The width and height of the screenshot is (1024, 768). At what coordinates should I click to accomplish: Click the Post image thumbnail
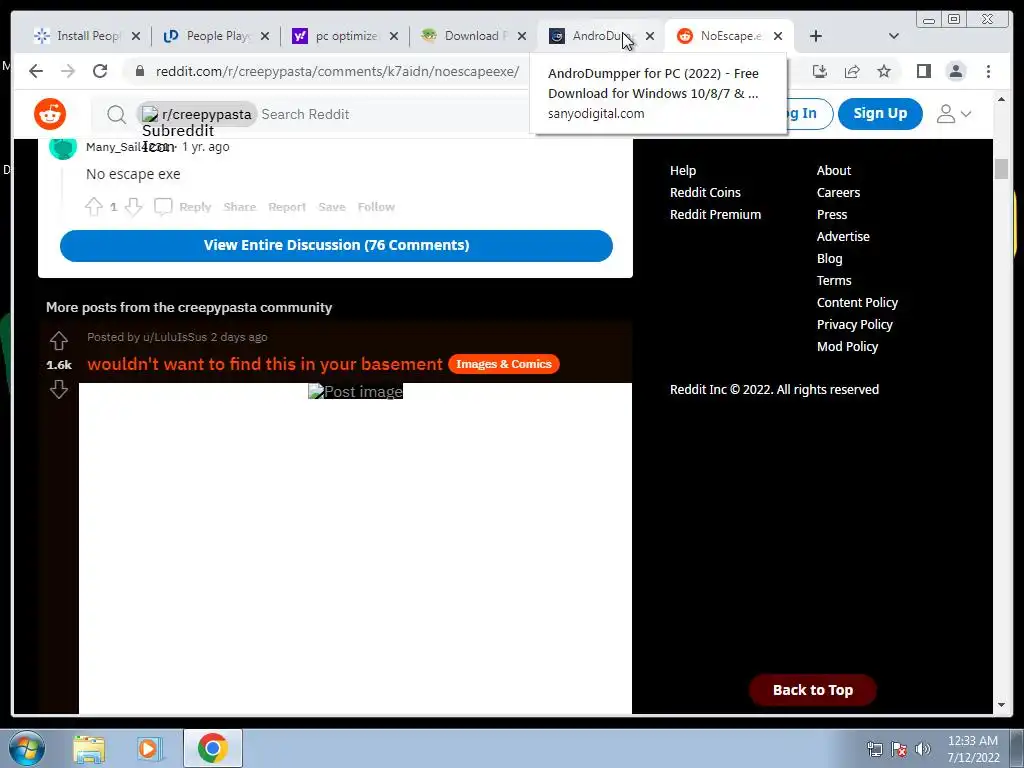355,391
